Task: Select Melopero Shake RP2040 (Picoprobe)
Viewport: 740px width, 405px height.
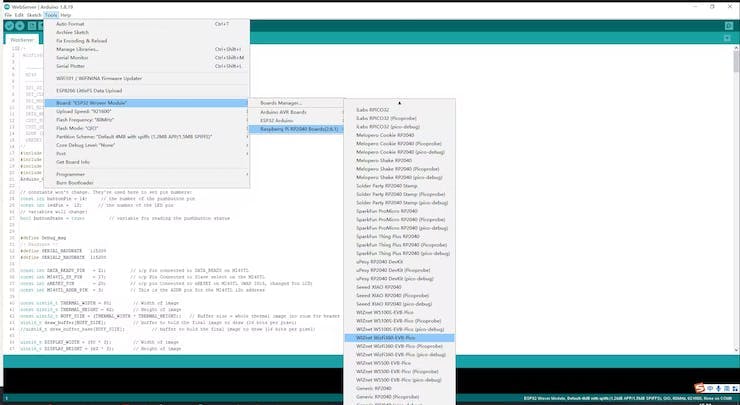Action: (399, 169)
